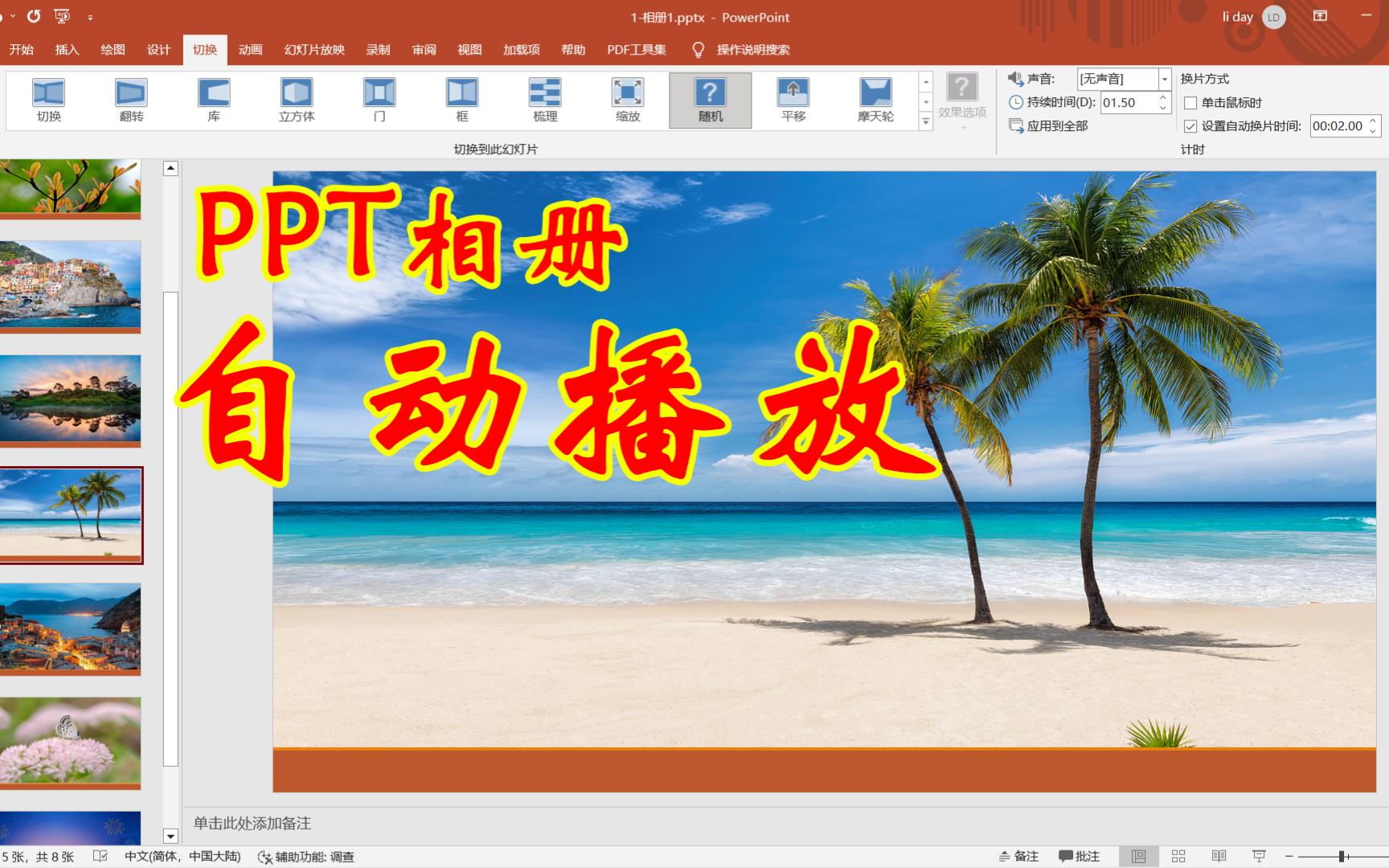The height and width of the screenshot is (868, 1389).
Task: Select the 梳理 (Comb) transition
Action: tap(546, 98)
